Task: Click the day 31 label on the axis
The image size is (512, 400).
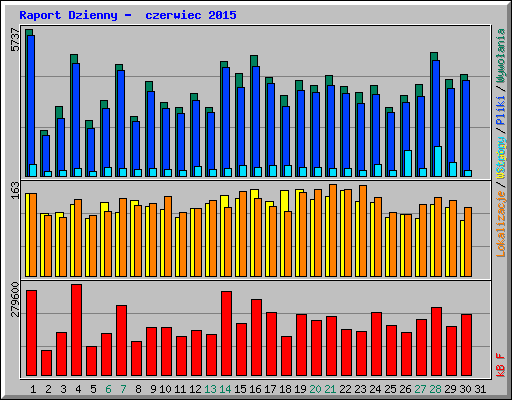Action: tap(480, 389)
